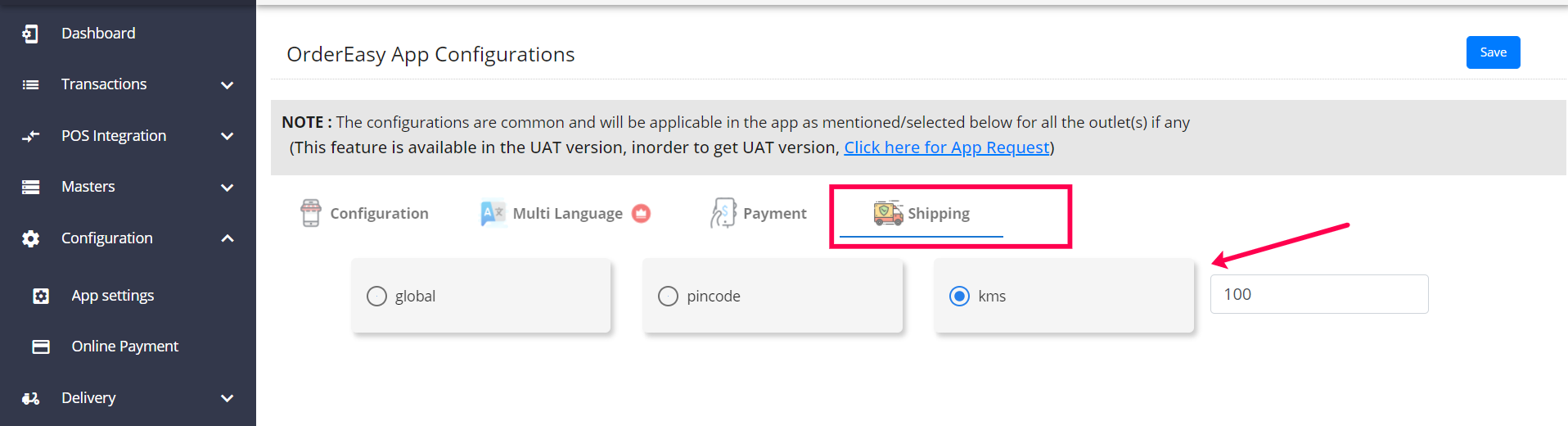The height and width of the screenshot is (426, 1568).
Task: Click the Configuration gear icon in sidebar
Action: click(30, 238)
